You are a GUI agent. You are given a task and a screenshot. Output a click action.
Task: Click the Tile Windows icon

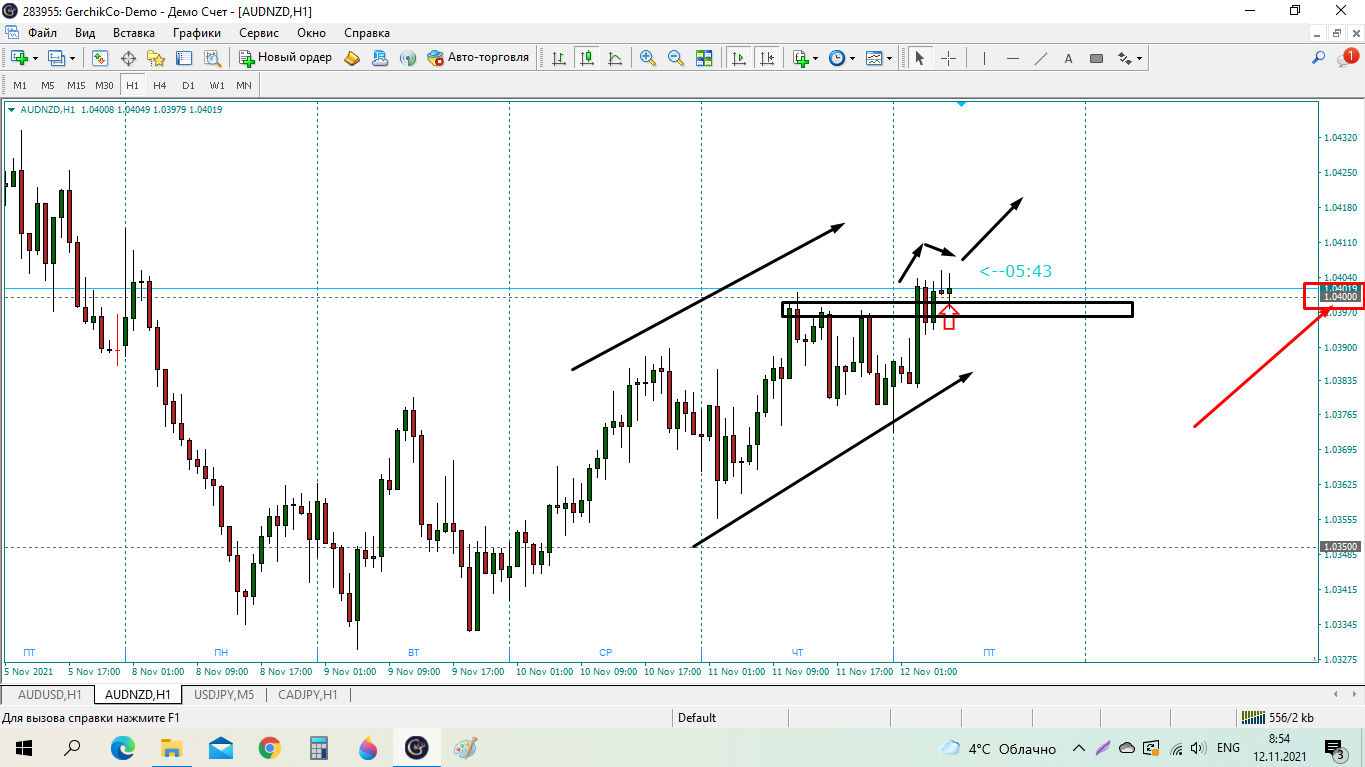pos(704,58)
